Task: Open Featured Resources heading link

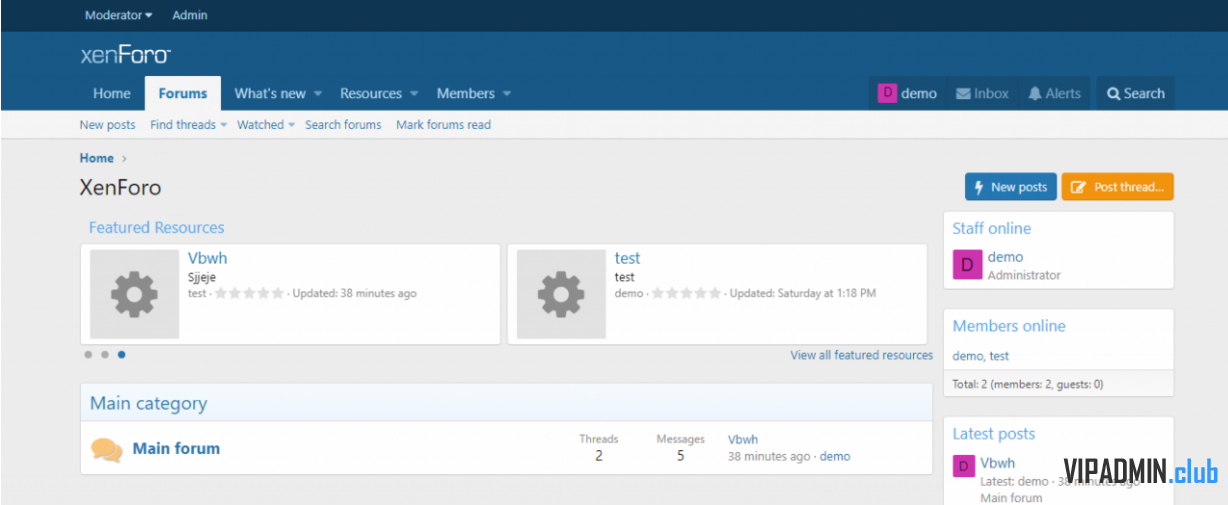Action: point(157,228)
